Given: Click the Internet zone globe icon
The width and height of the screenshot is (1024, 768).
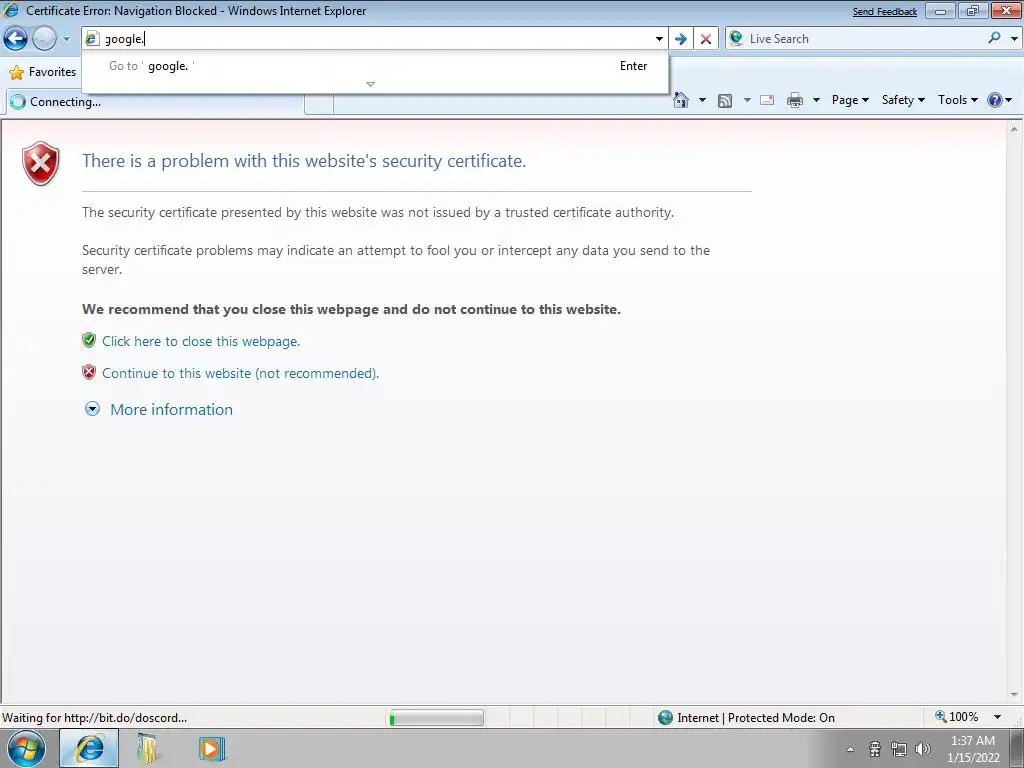Looking at the screenshot, I should pos(665,718).
